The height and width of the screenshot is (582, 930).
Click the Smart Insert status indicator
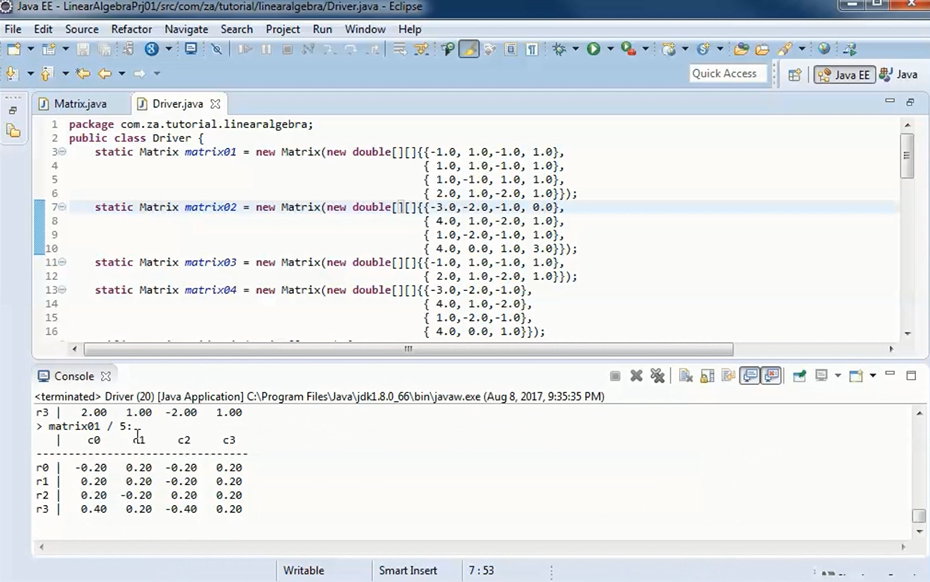click(406, 570)
